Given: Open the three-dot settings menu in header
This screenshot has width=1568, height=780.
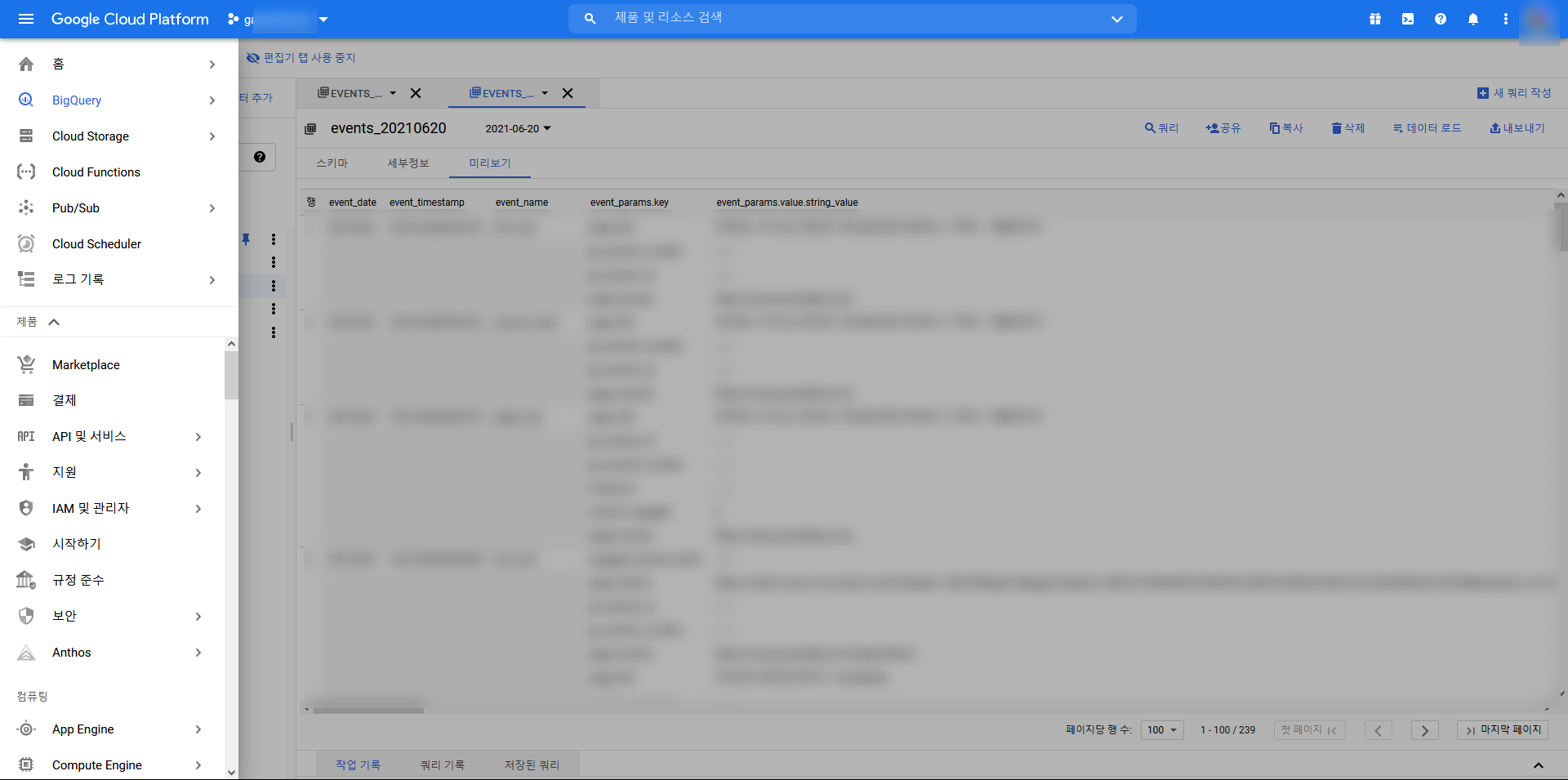Looking at the screenshot, I should pos(1506,19).
